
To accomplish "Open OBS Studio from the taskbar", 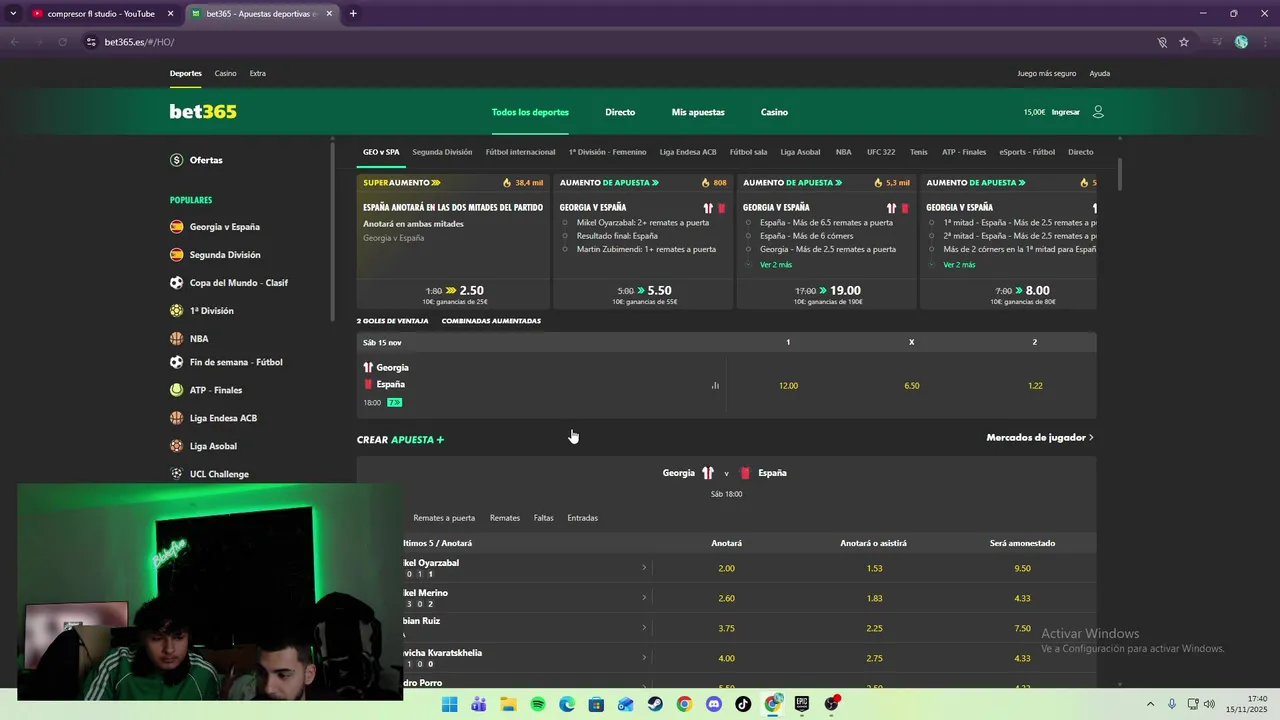I will [831, 704].
